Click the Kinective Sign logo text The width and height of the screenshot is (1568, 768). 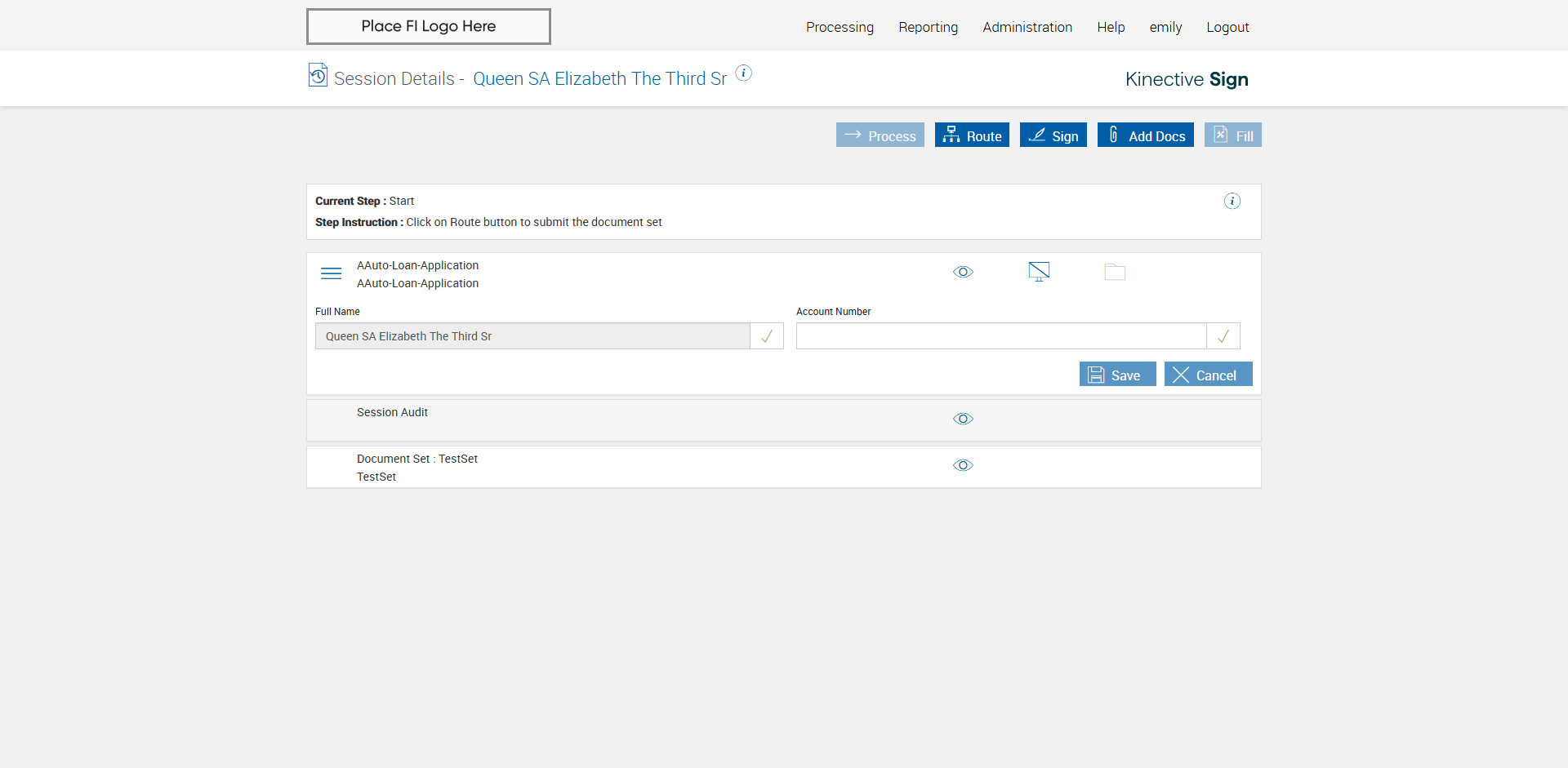1187,79
